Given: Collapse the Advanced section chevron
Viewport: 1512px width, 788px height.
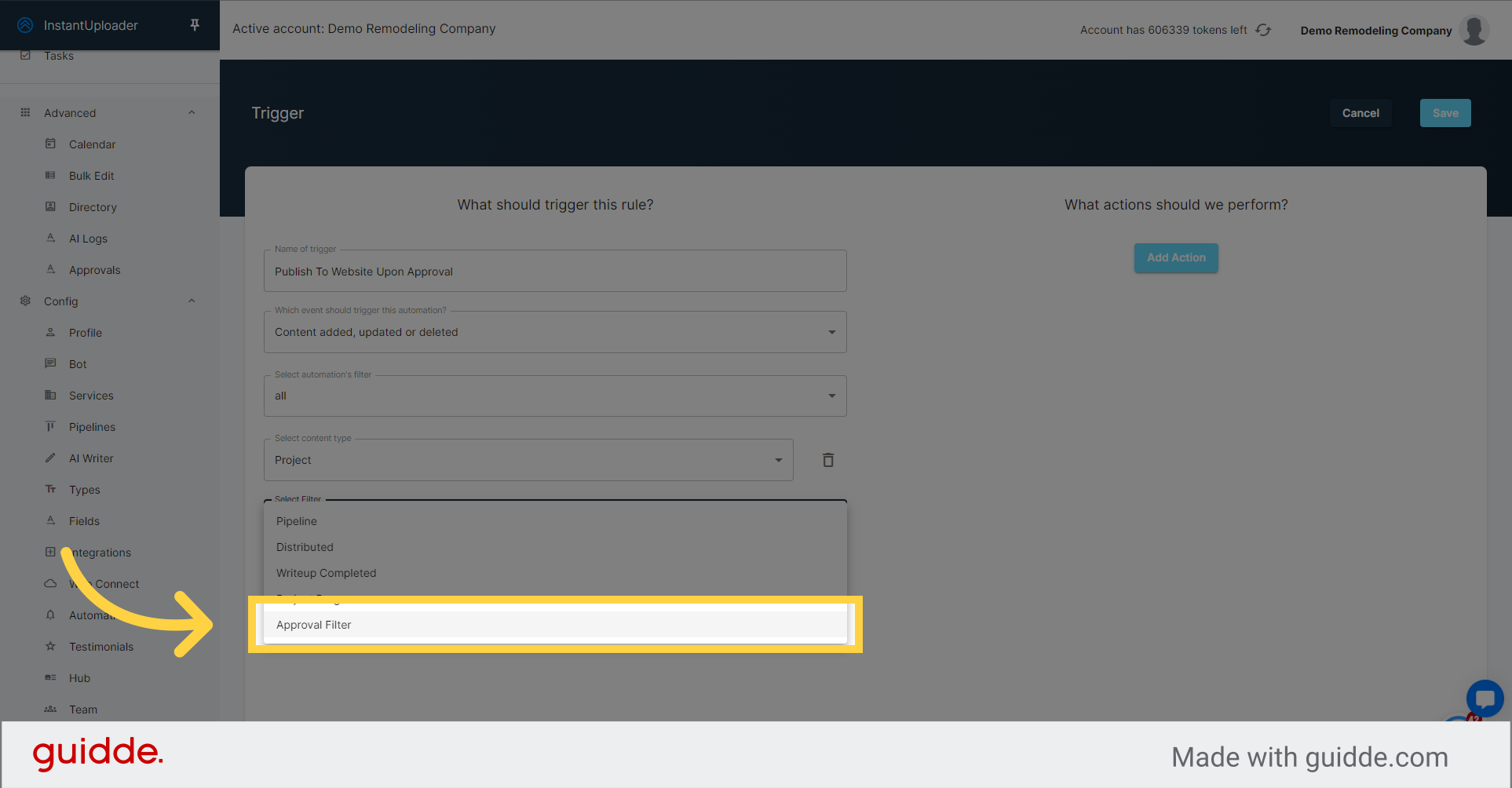Looking at the screenshot, I should (192, 111).
